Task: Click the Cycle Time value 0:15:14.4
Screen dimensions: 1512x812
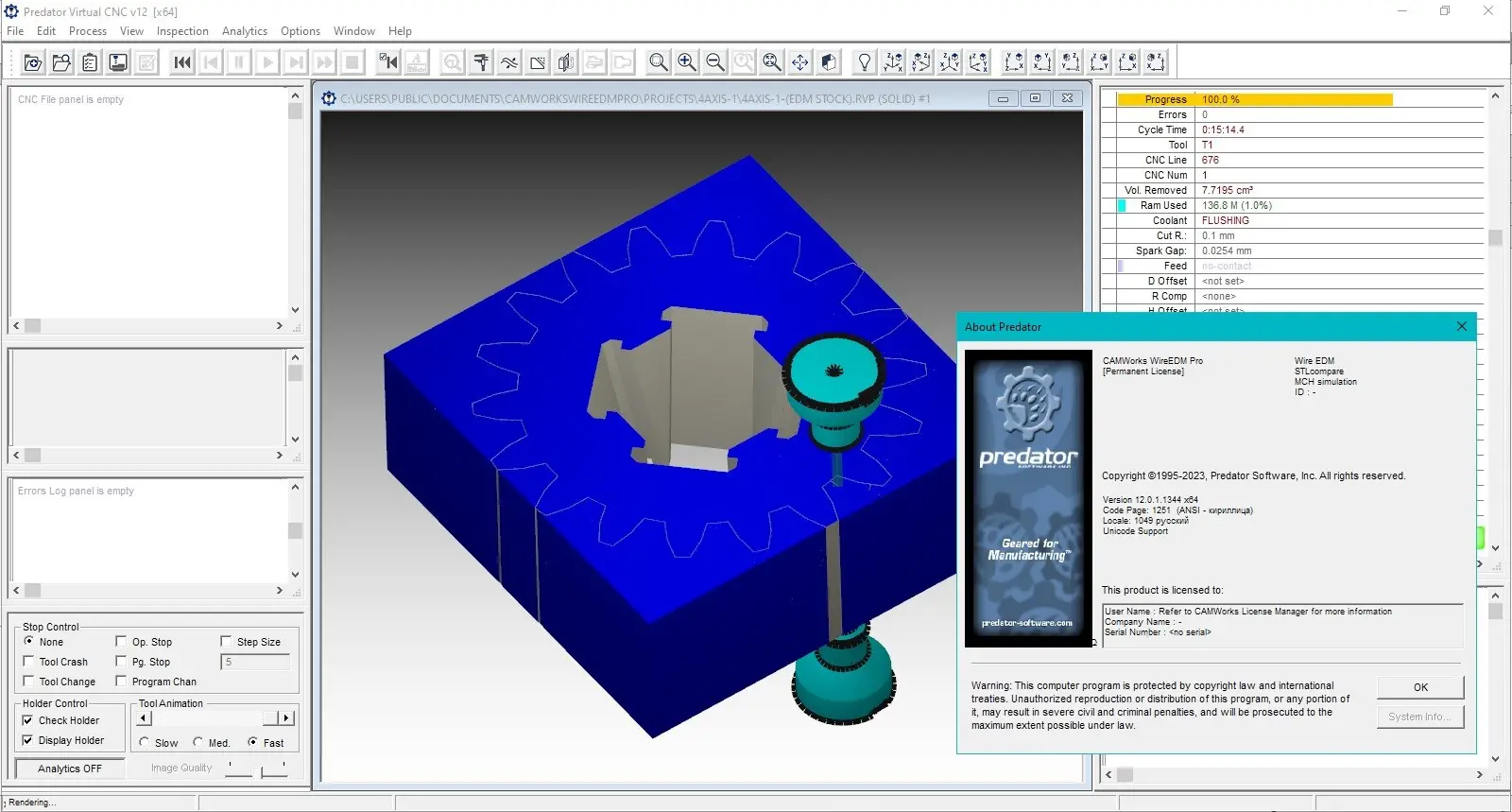Action: pos(1223,130)
